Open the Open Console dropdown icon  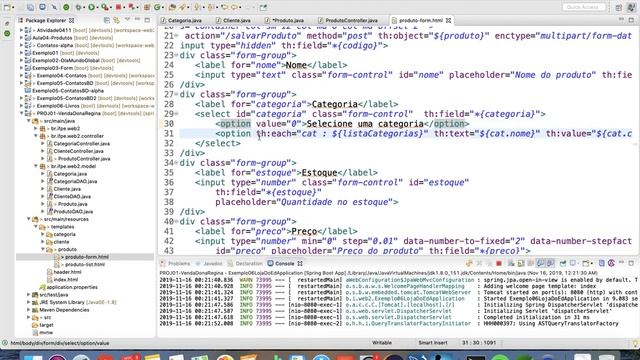pos(587,264)
